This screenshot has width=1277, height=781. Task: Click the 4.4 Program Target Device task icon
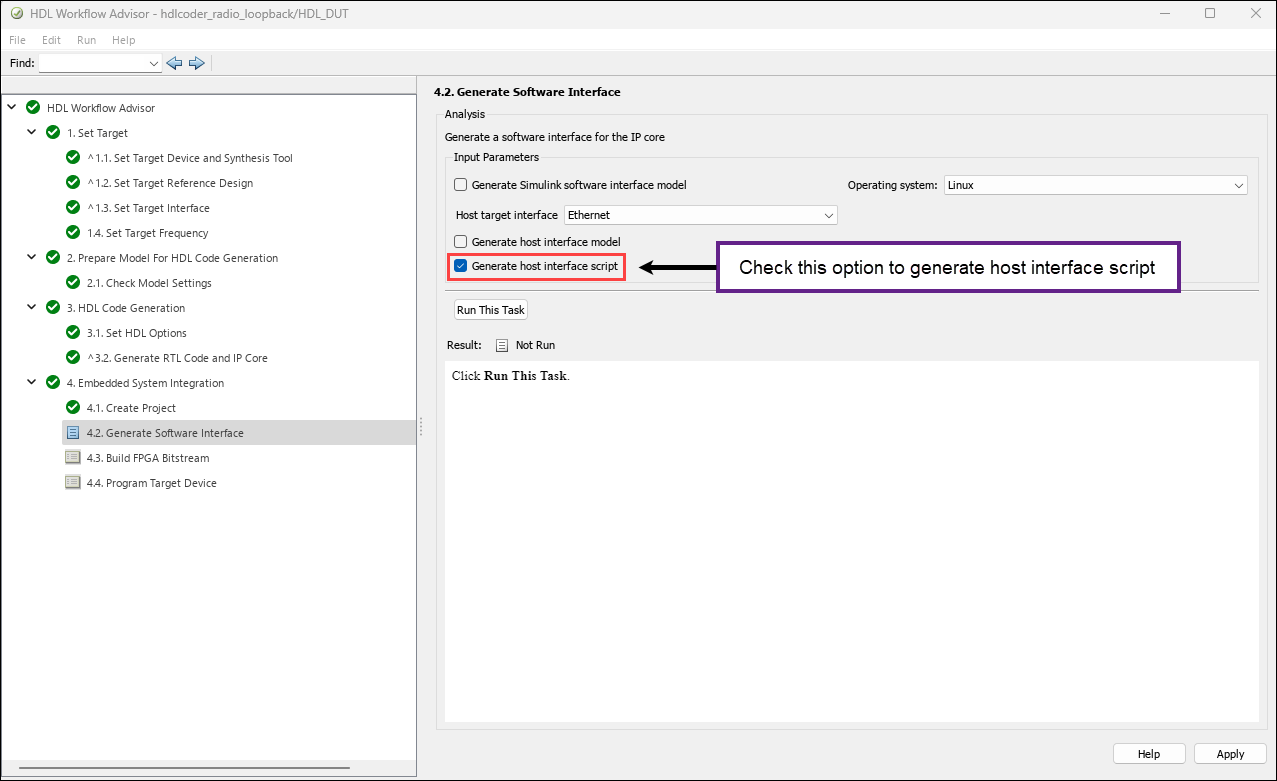(72, 483)
